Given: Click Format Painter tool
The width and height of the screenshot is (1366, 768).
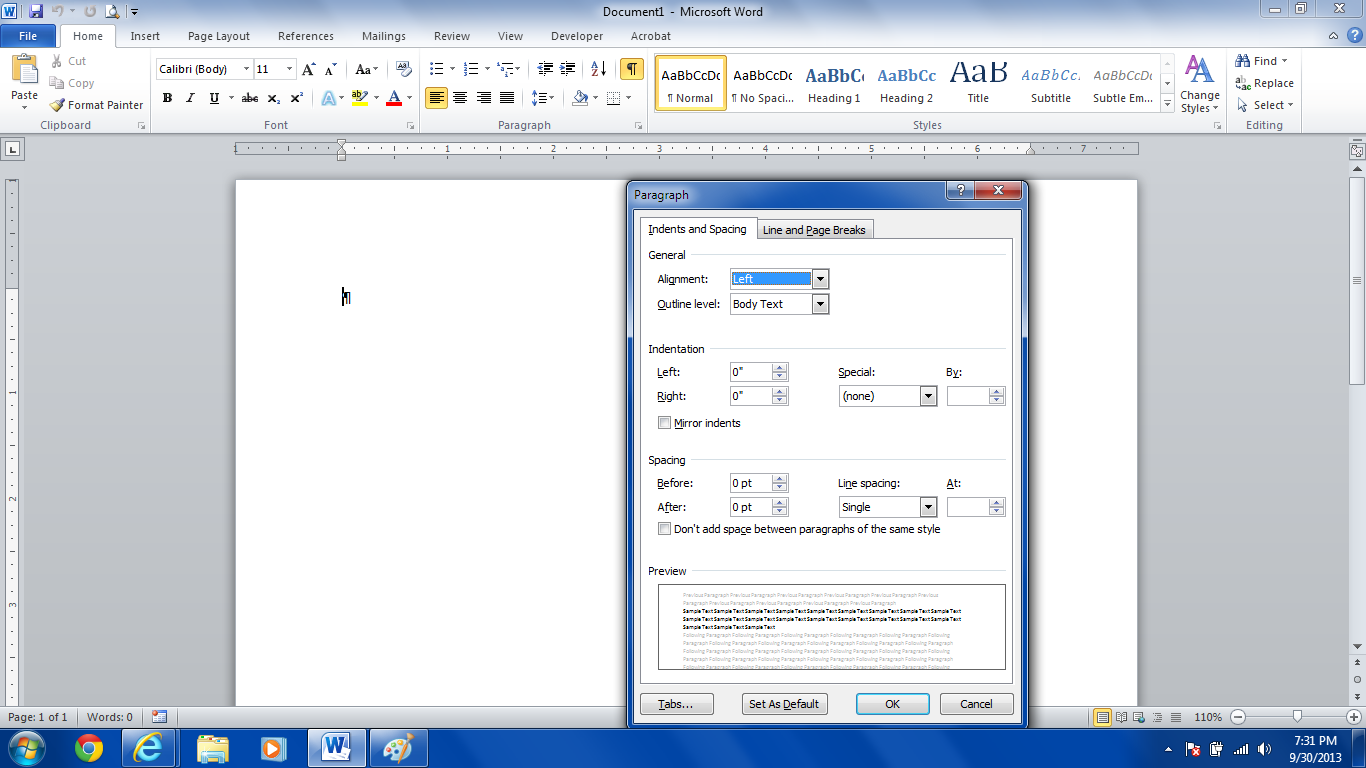Looking at the screenshot, I should [x=96, y=105].
